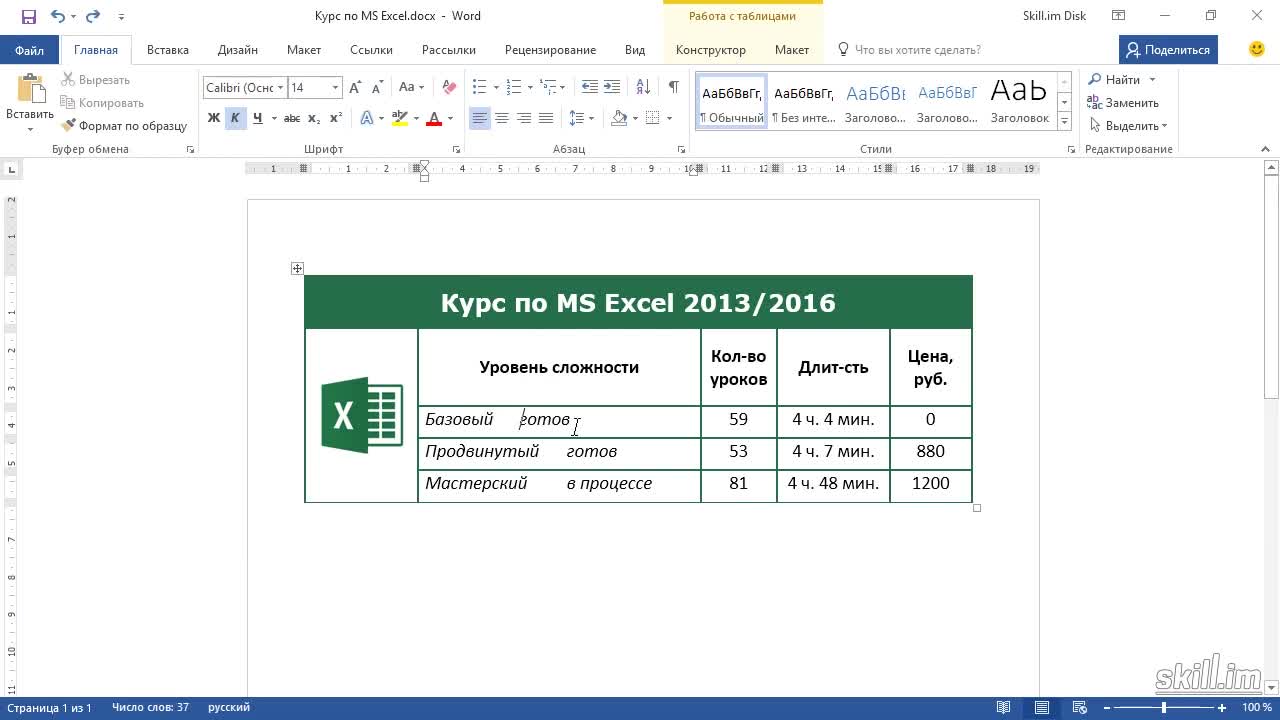The width and height of the screenshot is (1280, 720).
Task: Toggle left text alignment
Action: (480, 118)
